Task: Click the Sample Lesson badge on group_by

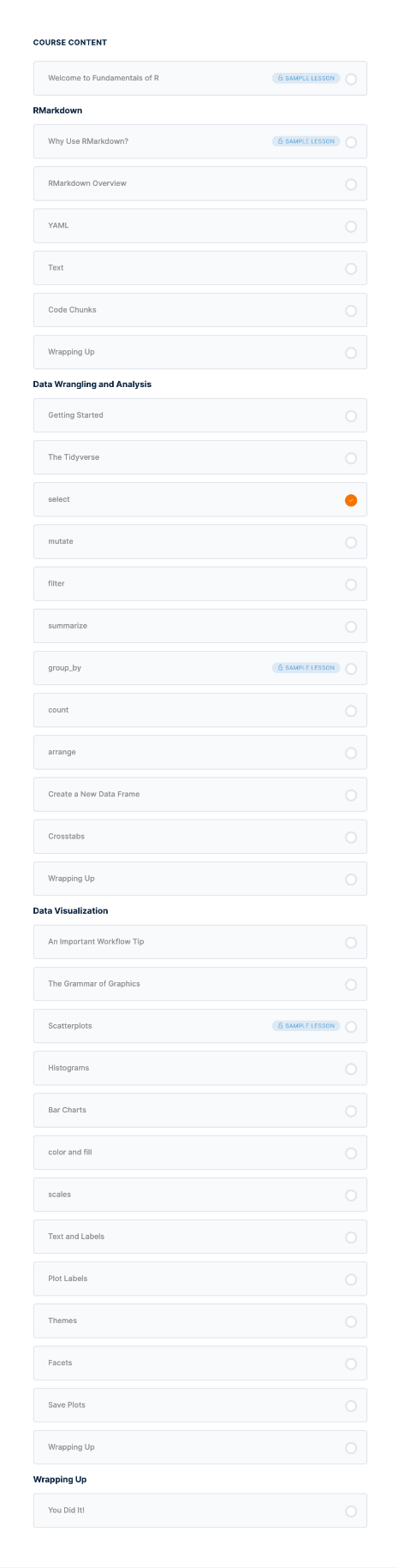Action: coord(306,668)
